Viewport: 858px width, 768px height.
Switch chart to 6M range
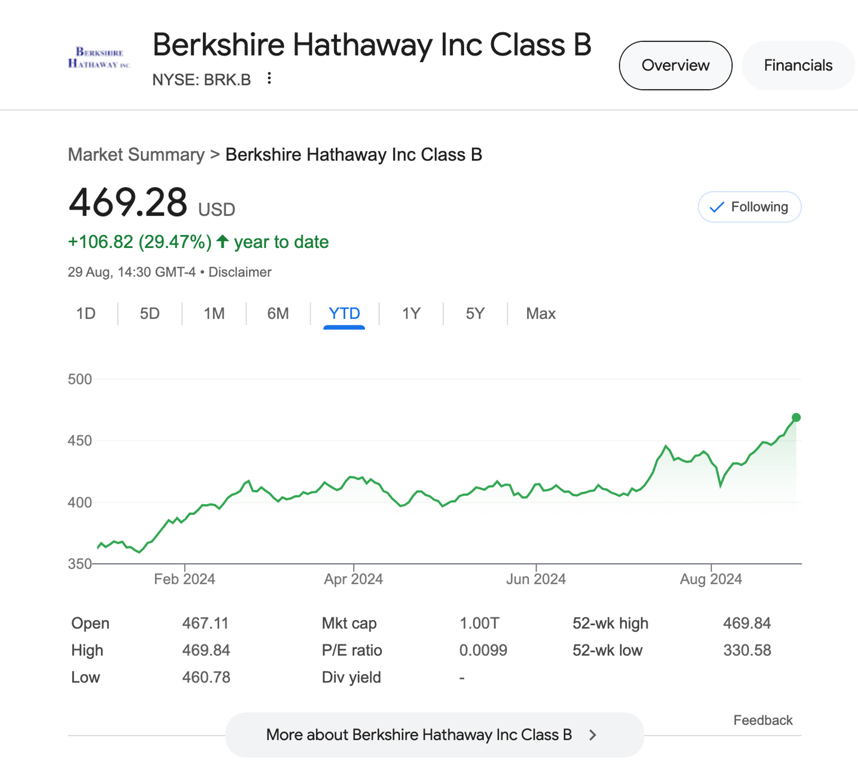coord(278,314)
